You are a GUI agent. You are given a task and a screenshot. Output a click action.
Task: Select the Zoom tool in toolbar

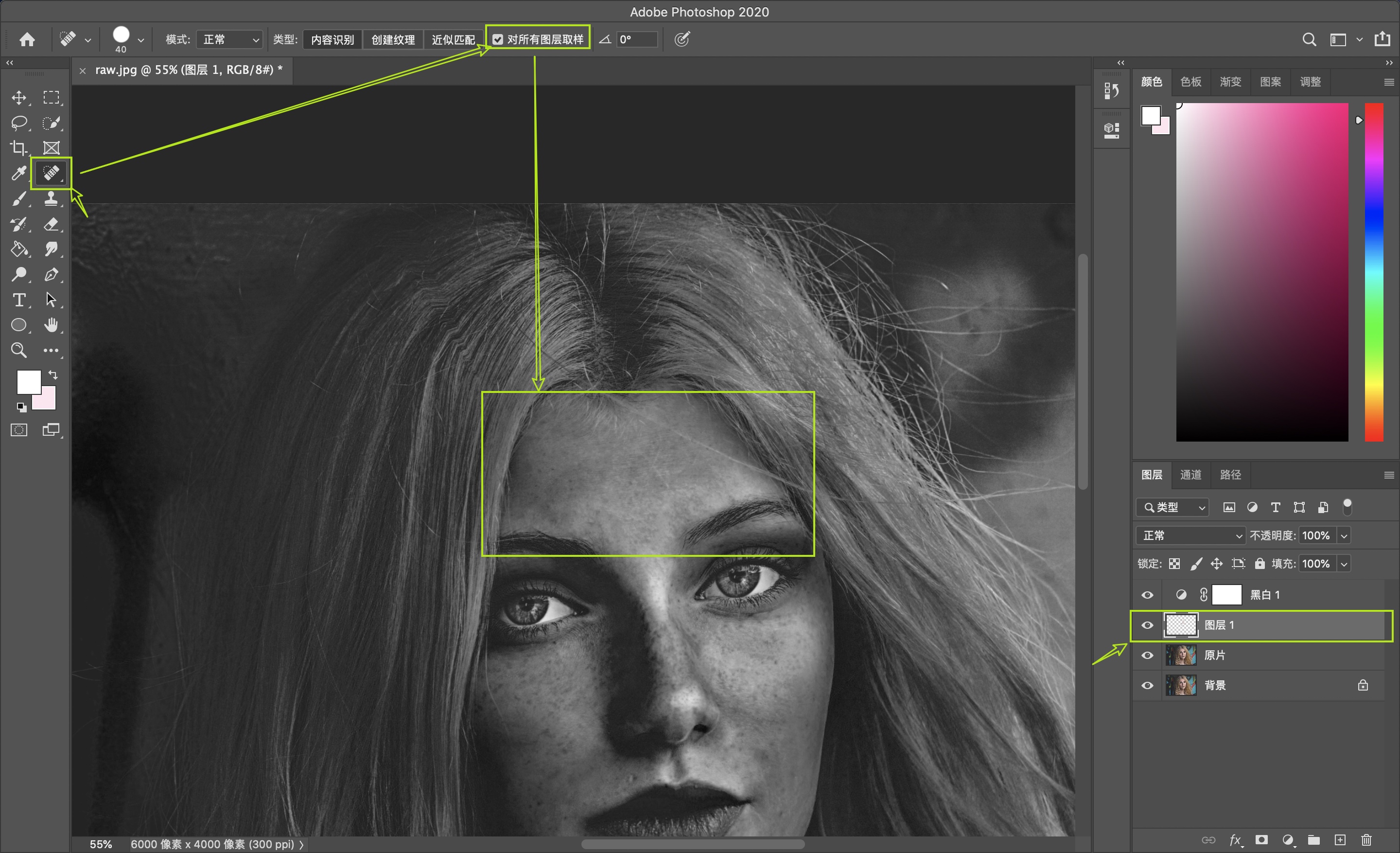(19, 350)
